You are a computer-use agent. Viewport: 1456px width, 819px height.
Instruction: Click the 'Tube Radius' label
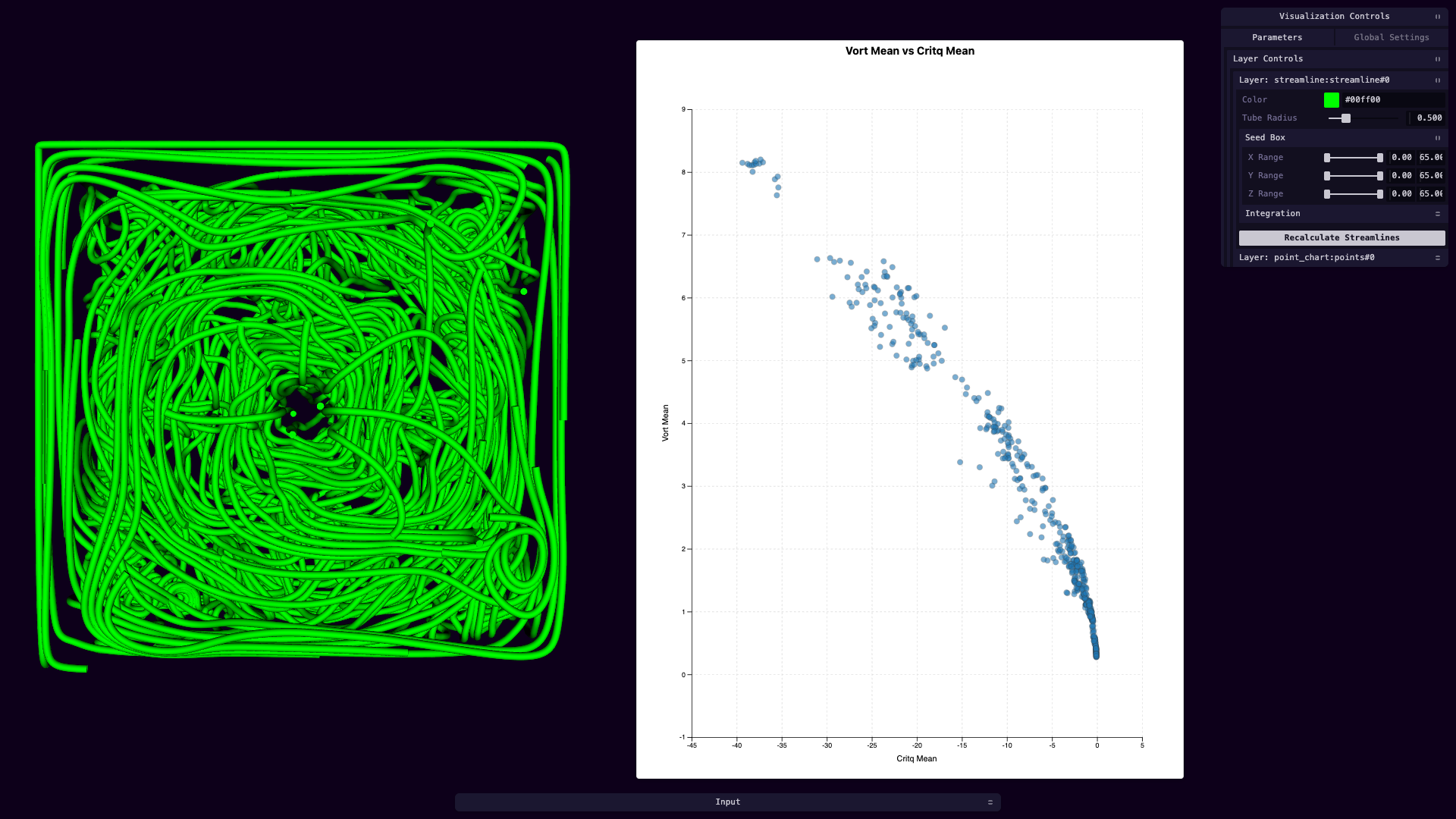(x=1269, y=118)
